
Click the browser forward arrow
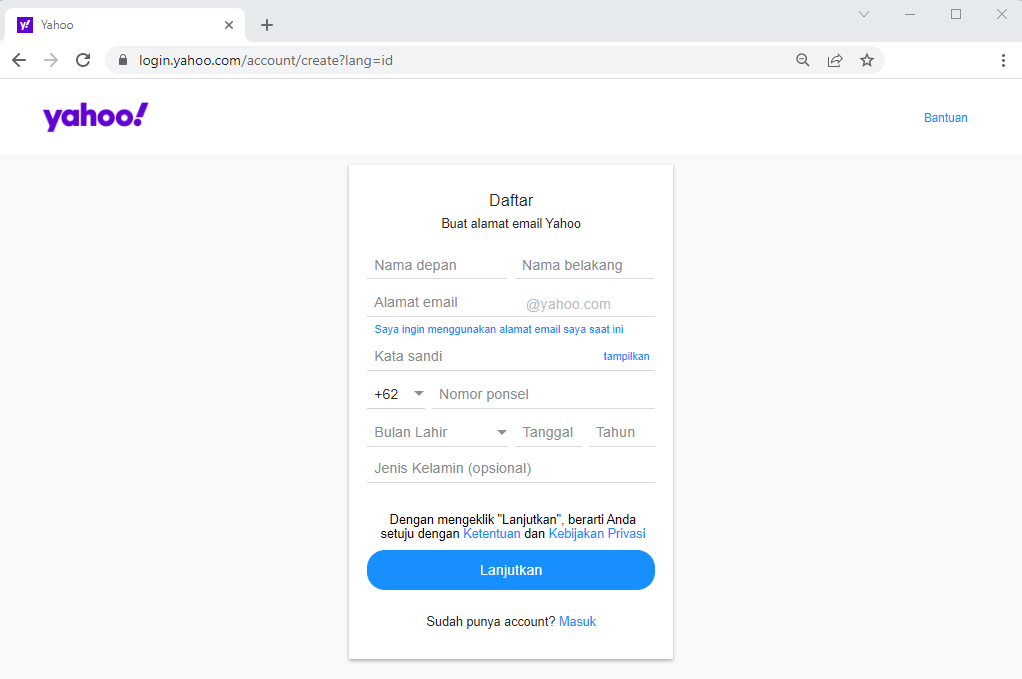50,59
